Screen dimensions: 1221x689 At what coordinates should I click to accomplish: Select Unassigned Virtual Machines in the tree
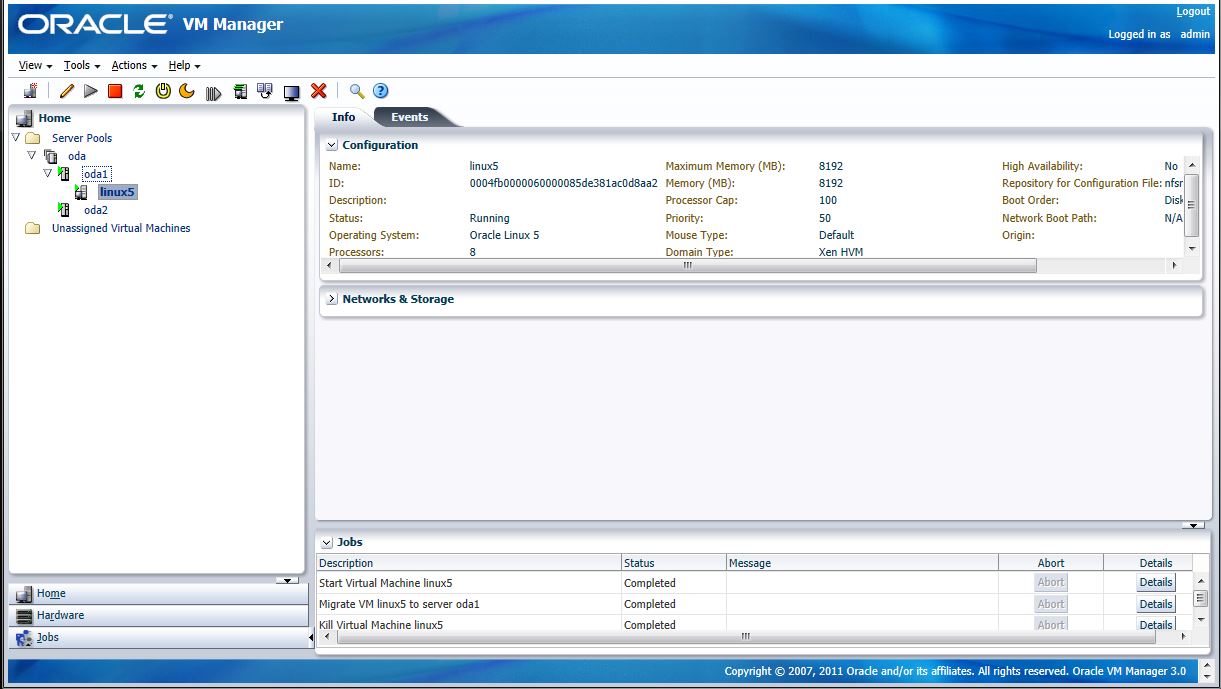tap(121, 228)
